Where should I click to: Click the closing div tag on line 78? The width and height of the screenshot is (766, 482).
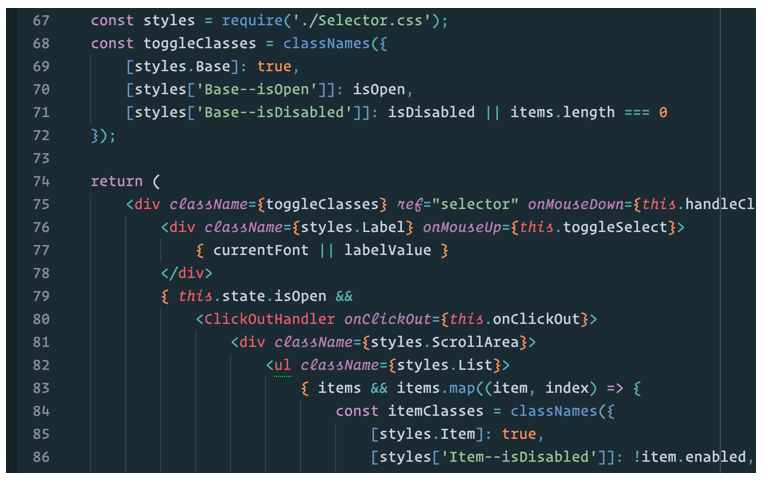(186, 273)
